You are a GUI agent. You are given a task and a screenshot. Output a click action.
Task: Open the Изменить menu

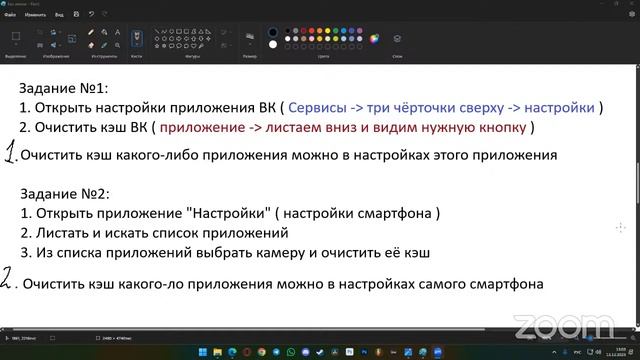(x=35, y=15)
